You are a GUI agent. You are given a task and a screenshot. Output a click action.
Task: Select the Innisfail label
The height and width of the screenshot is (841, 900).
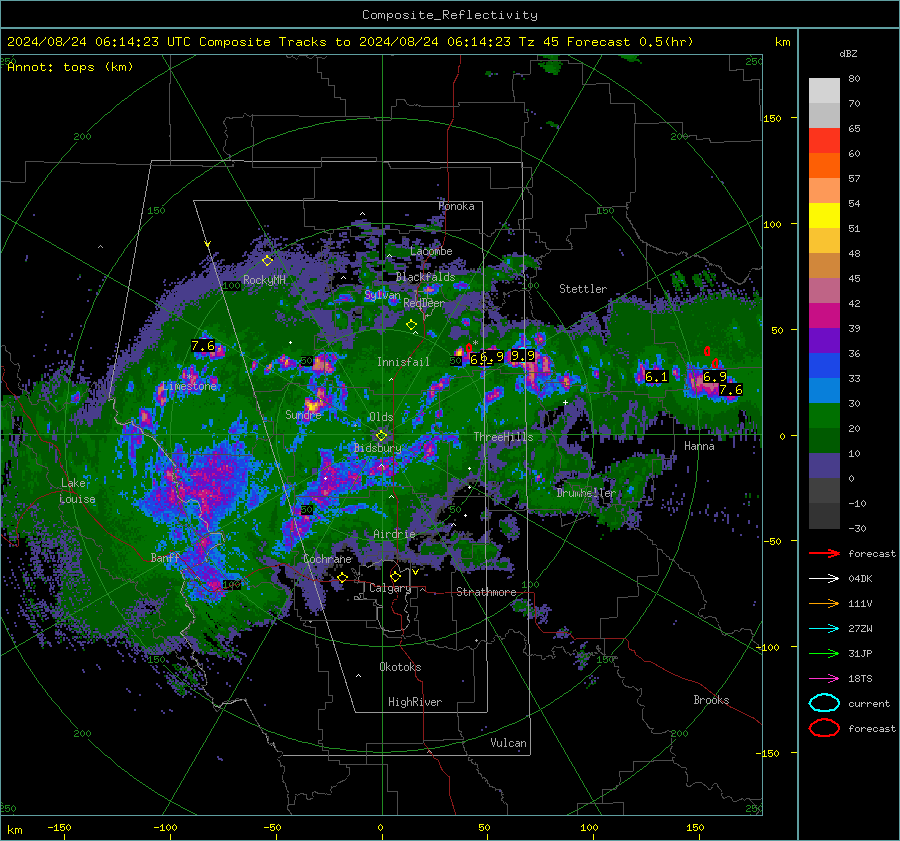(x=403, y=362)
